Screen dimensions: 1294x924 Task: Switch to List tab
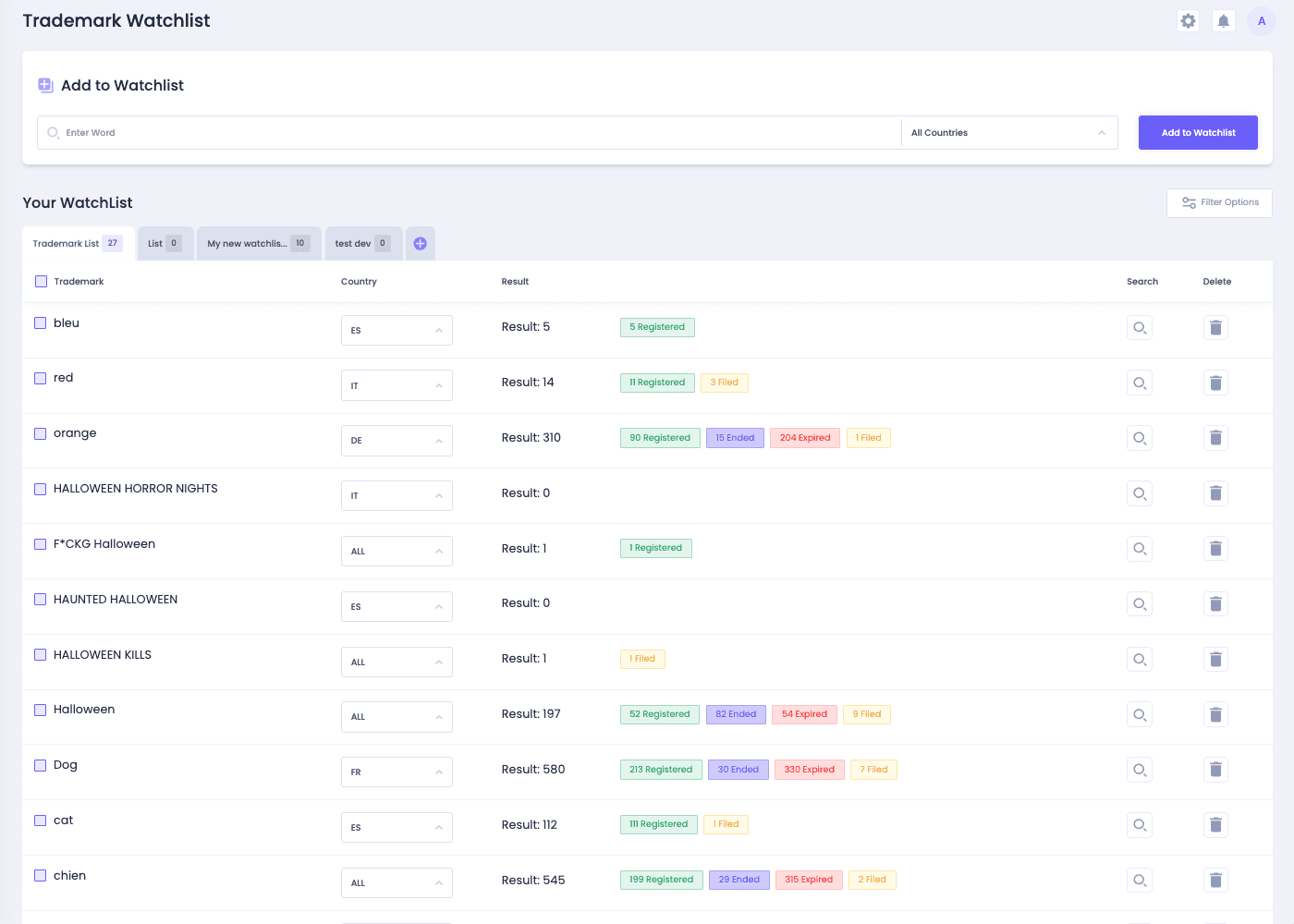tap(165, 244)
